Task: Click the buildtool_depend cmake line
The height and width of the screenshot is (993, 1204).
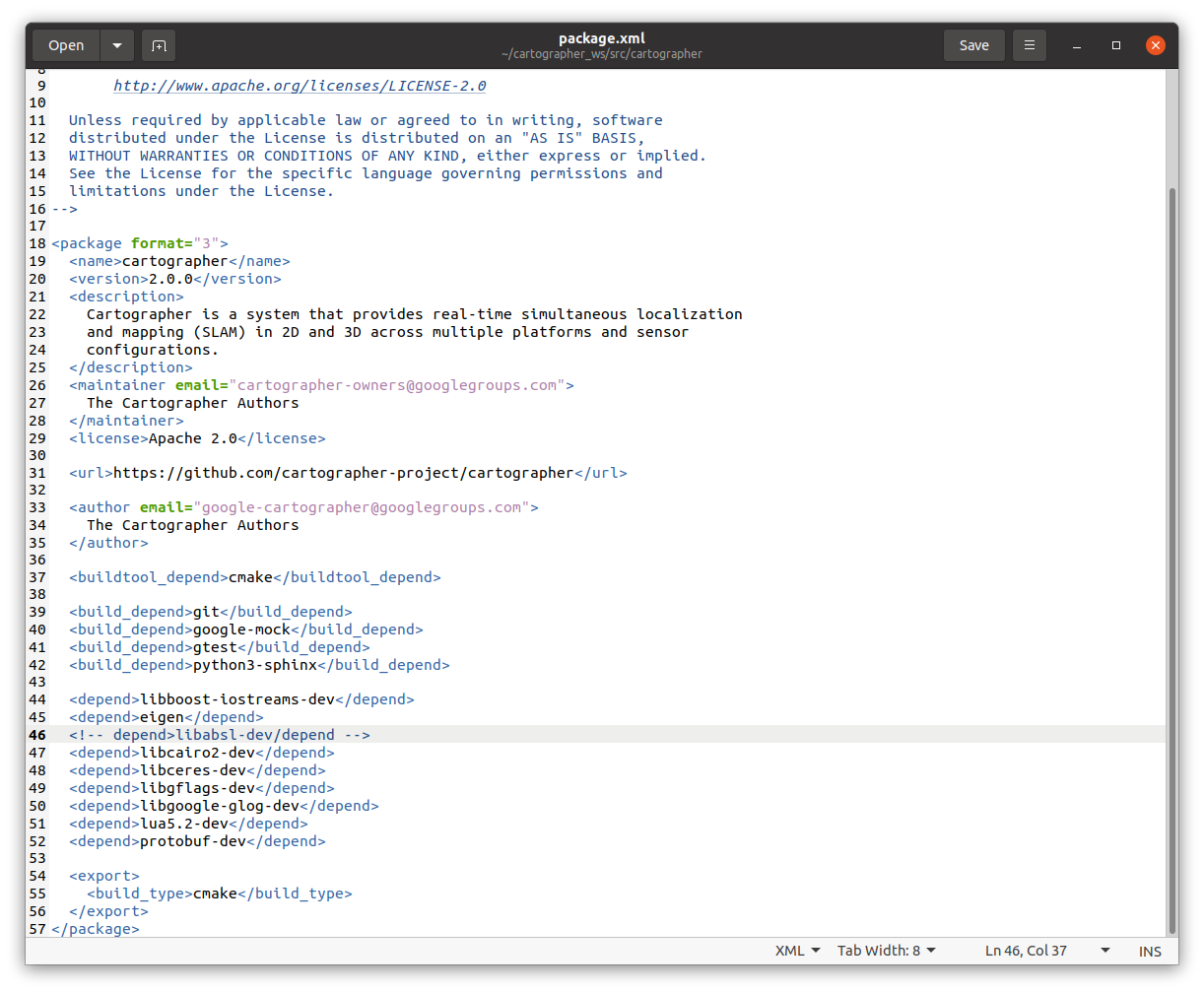Action: pos(255,577)
